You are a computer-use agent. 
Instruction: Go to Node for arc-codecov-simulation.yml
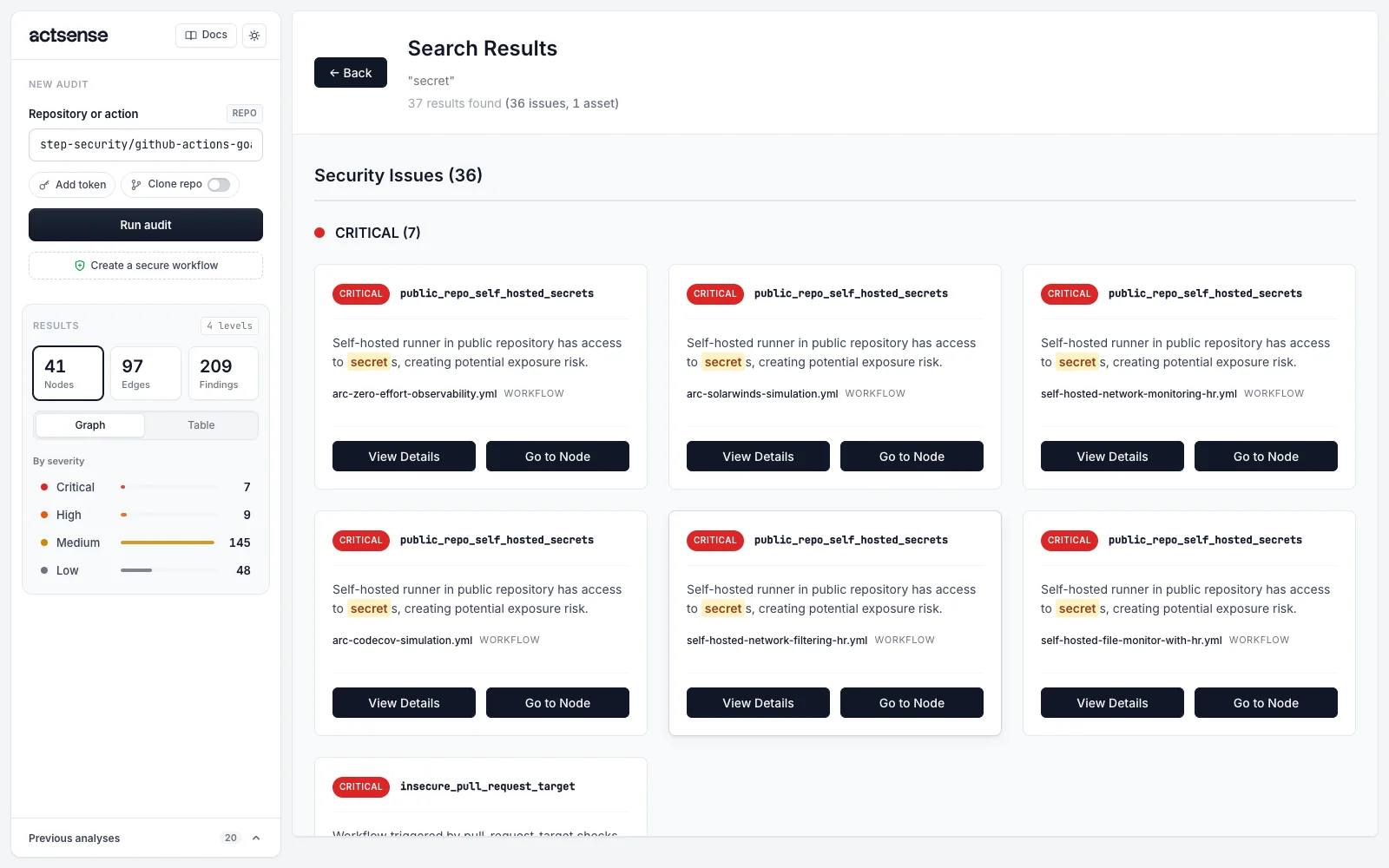coord(557,703)
